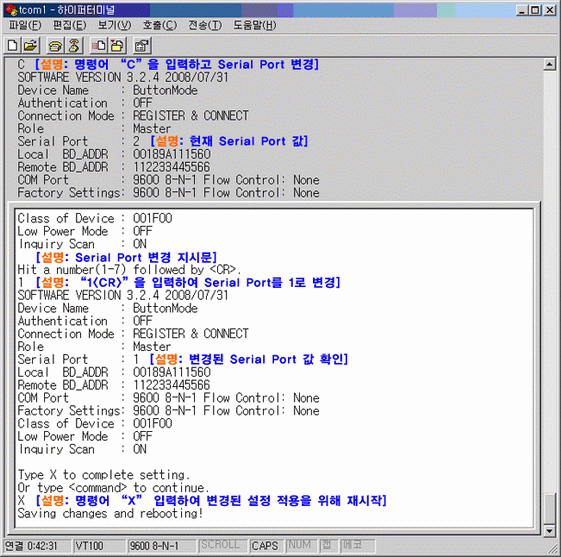Click the window title 'tcom1 - 하이퍼터미널'
Image resolution: width=561 pixels, height=557 pixels.
67,10
